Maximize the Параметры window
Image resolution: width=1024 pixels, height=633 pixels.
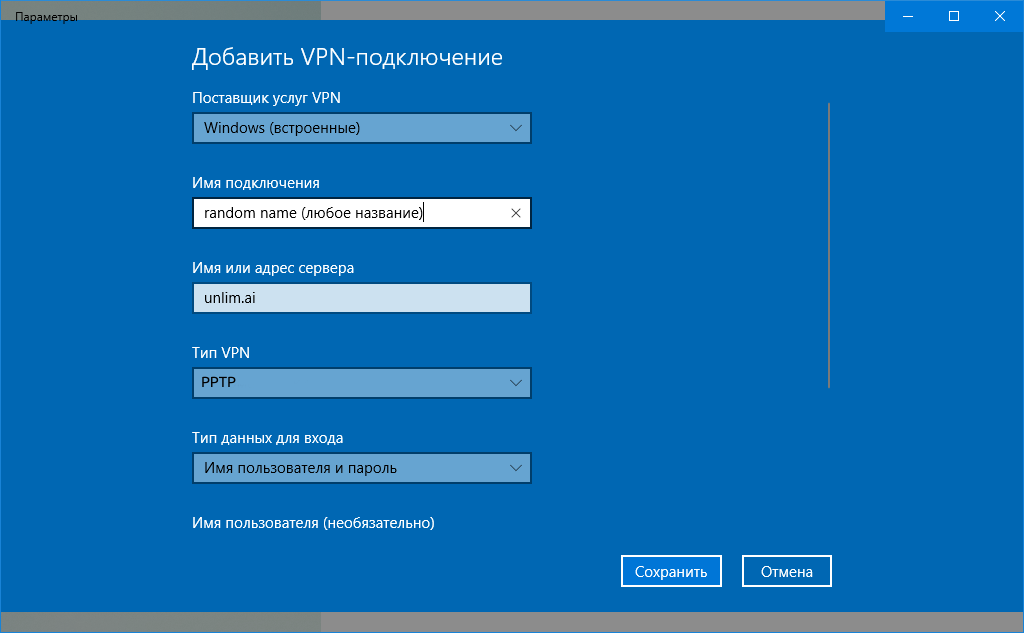(x=954, y=16)
